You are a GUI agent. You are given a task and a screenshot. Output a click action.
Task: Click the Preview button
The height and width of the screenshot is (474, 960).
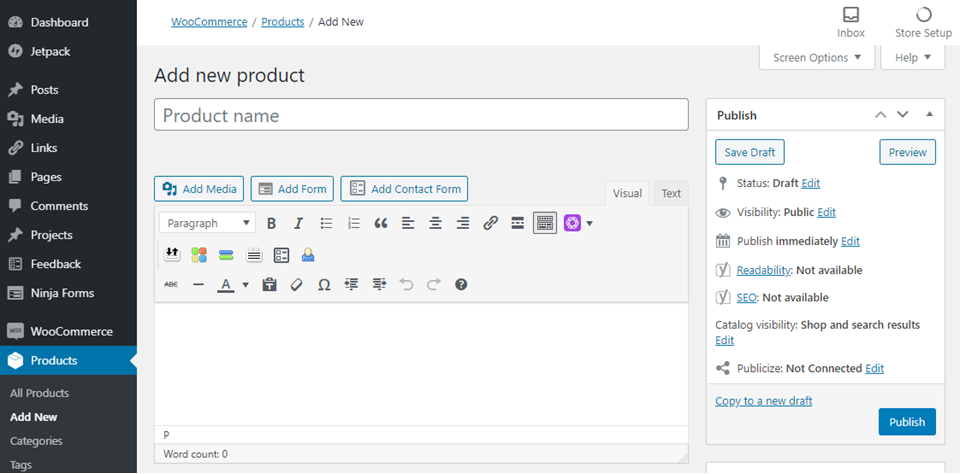point(907,152)
